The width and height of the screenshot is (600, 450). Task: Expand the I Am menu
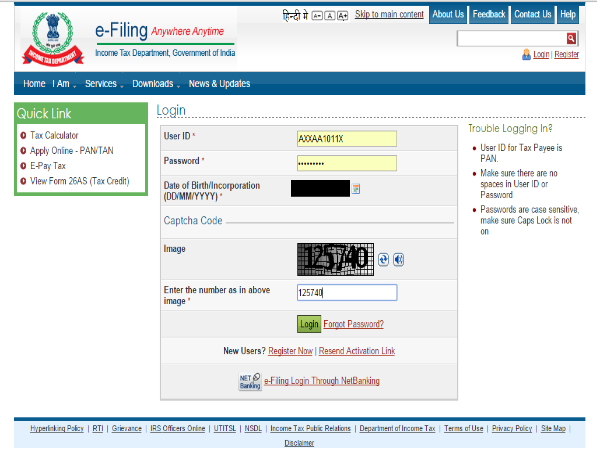(x=63, y=84)
